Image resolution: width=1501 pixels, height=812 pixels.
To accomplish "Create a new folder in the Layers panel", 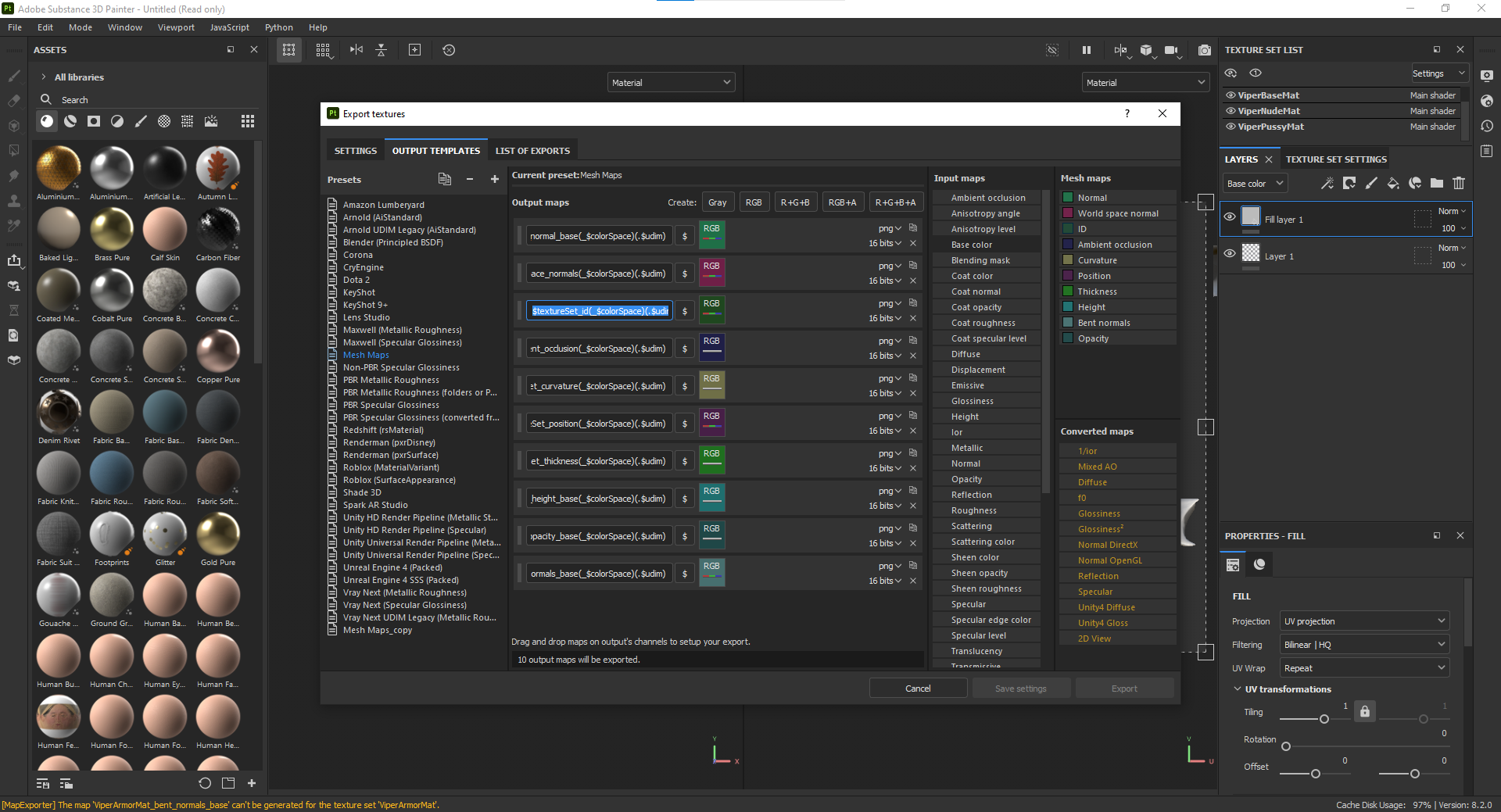I will pos(1437,183).
